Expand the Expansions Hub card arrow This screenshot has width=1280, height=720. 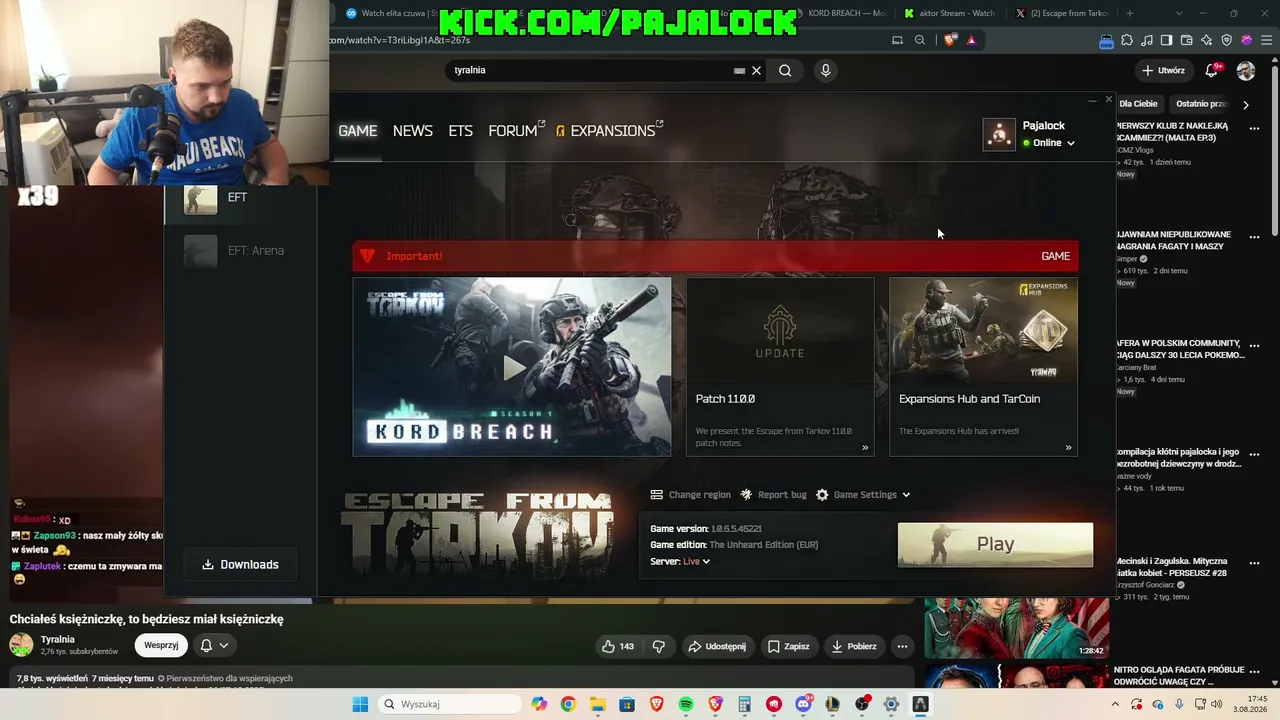click(1068, 447)
